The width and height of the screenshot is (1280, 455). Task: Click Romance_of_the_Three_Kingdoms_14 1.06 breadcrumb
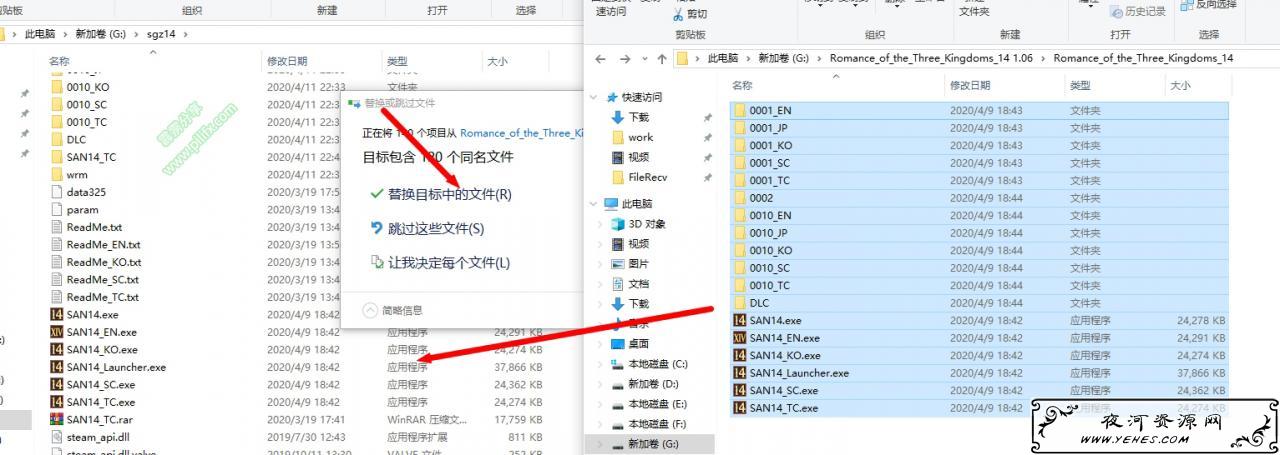pos(931,58)
